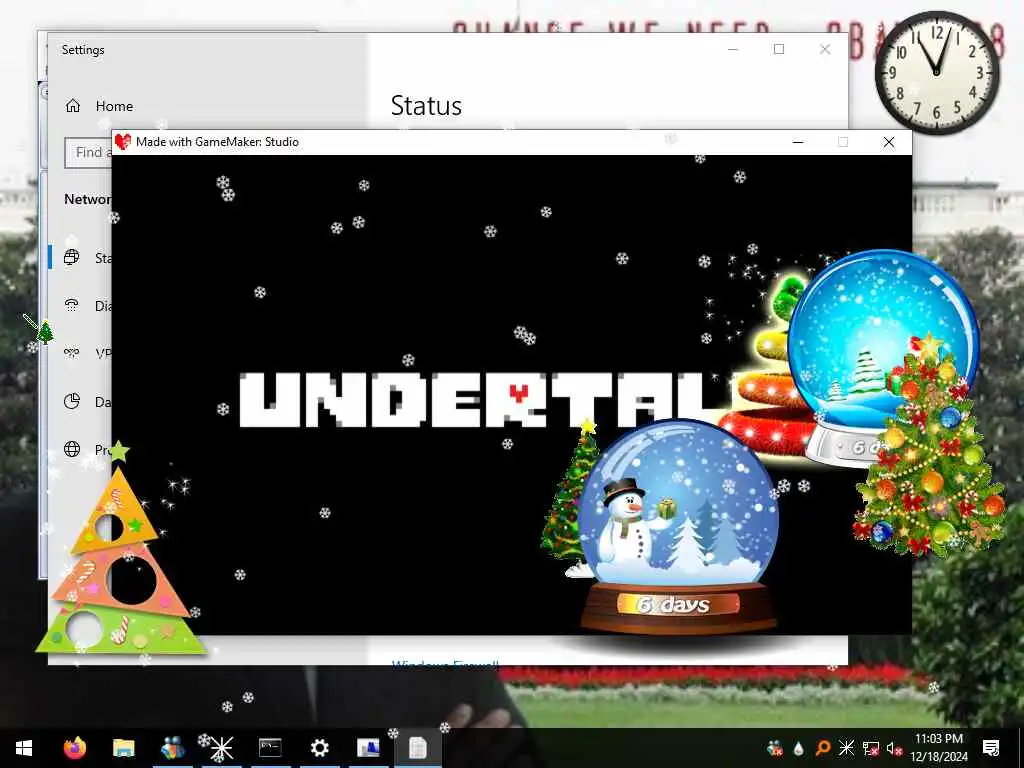Screen dimensions: 1024x768
Task: Click the snowman snow globe widget
Action: (x=677, y=527)
